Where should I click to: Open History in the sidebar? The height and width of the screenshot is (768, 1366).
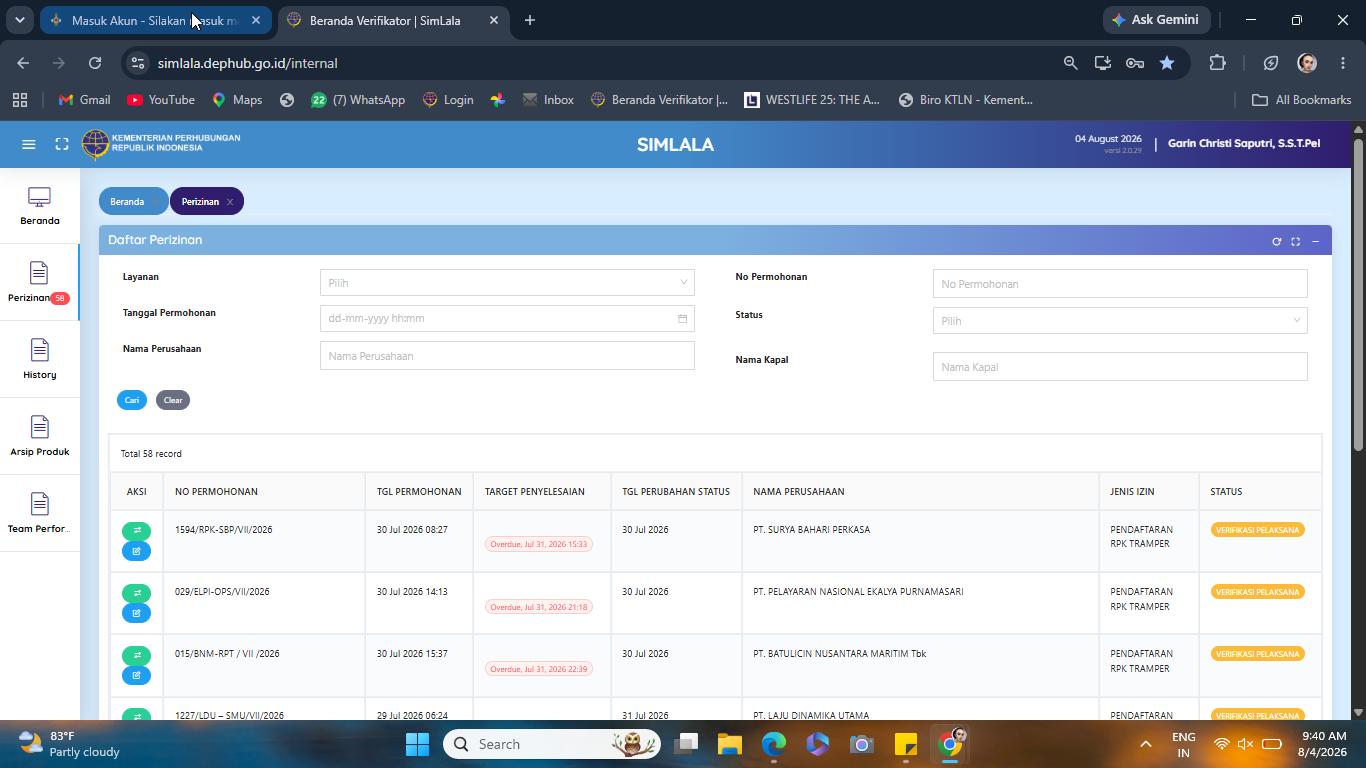[40, 360]
